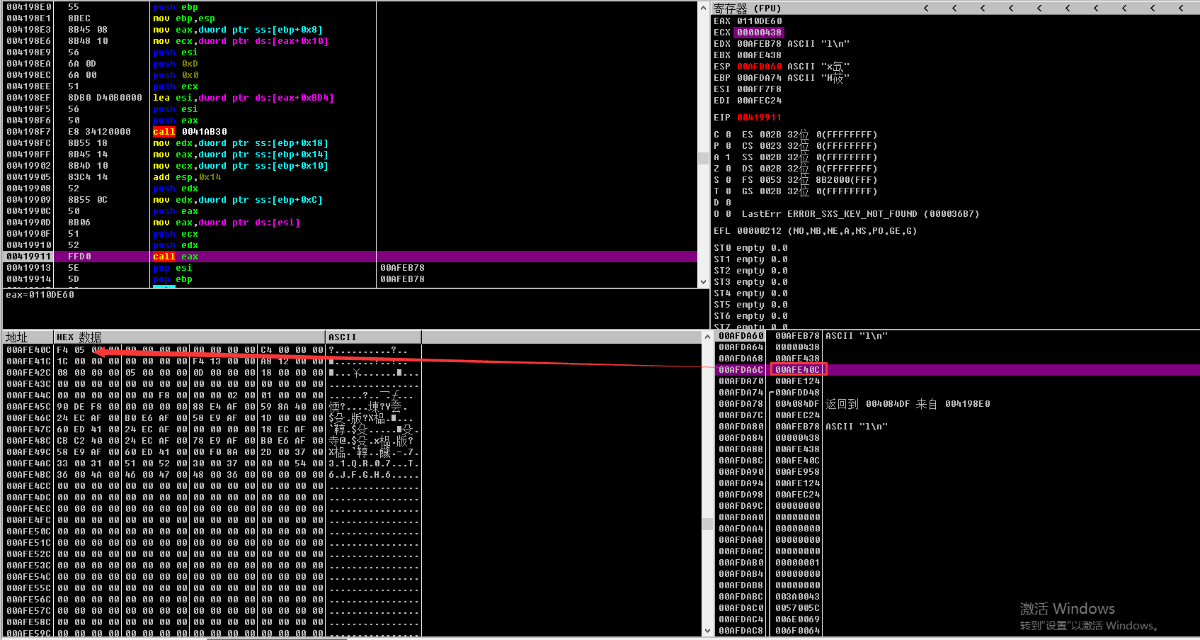Click the dump pane scroll-down arrow
Viewport: 1200px width, 640px height.
coord(706,631)
